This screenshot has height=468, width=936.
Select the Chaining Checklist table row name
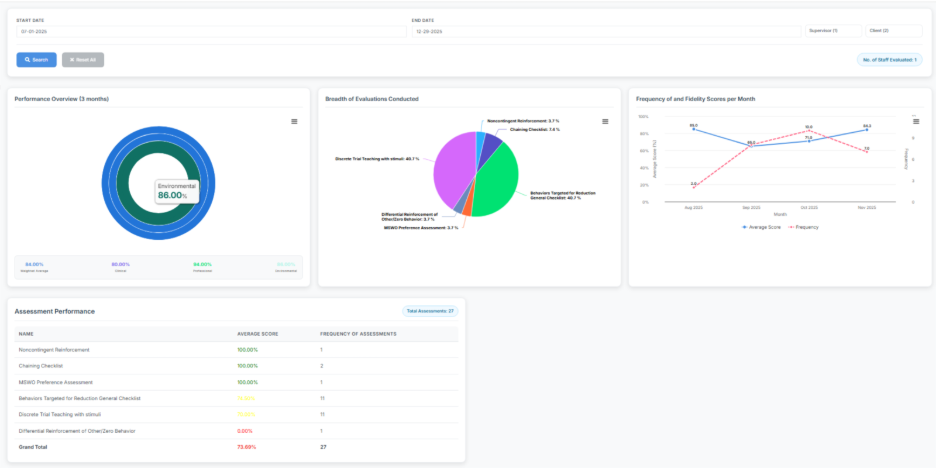41,366
